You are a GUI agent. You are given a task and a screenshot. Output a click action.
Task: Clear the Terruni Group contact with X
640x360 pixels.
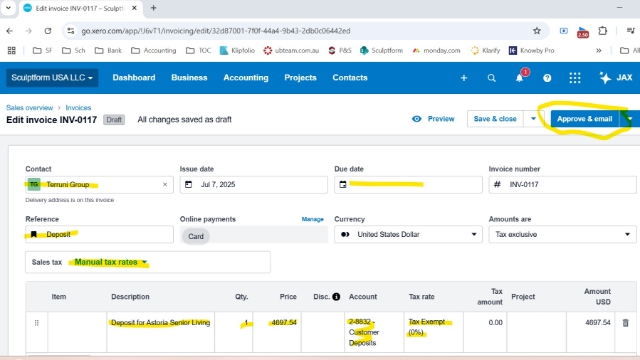click(x=165, y=184)
